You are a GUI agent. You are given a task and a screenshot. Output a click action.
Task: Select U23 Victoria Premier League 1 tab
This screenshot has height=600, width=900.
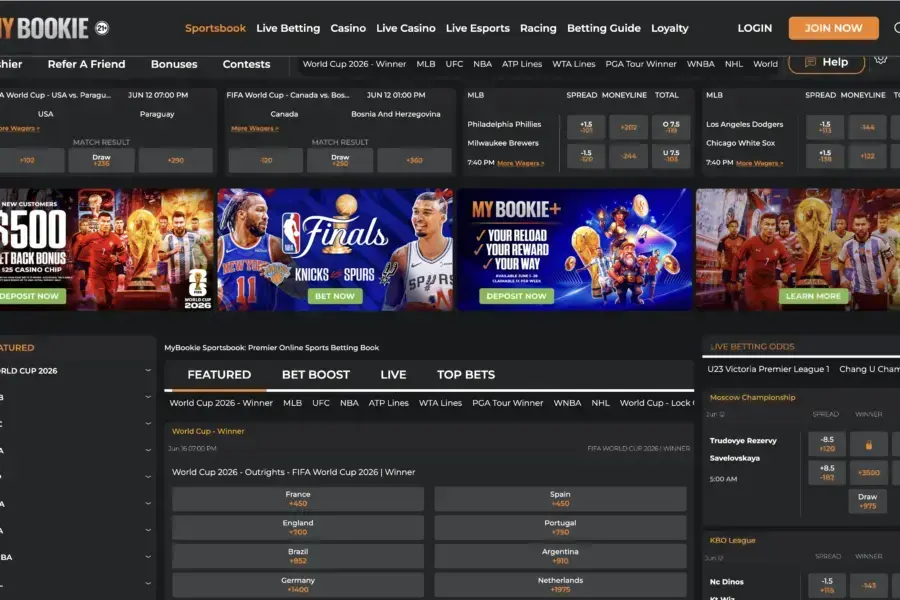pos(768,369)
